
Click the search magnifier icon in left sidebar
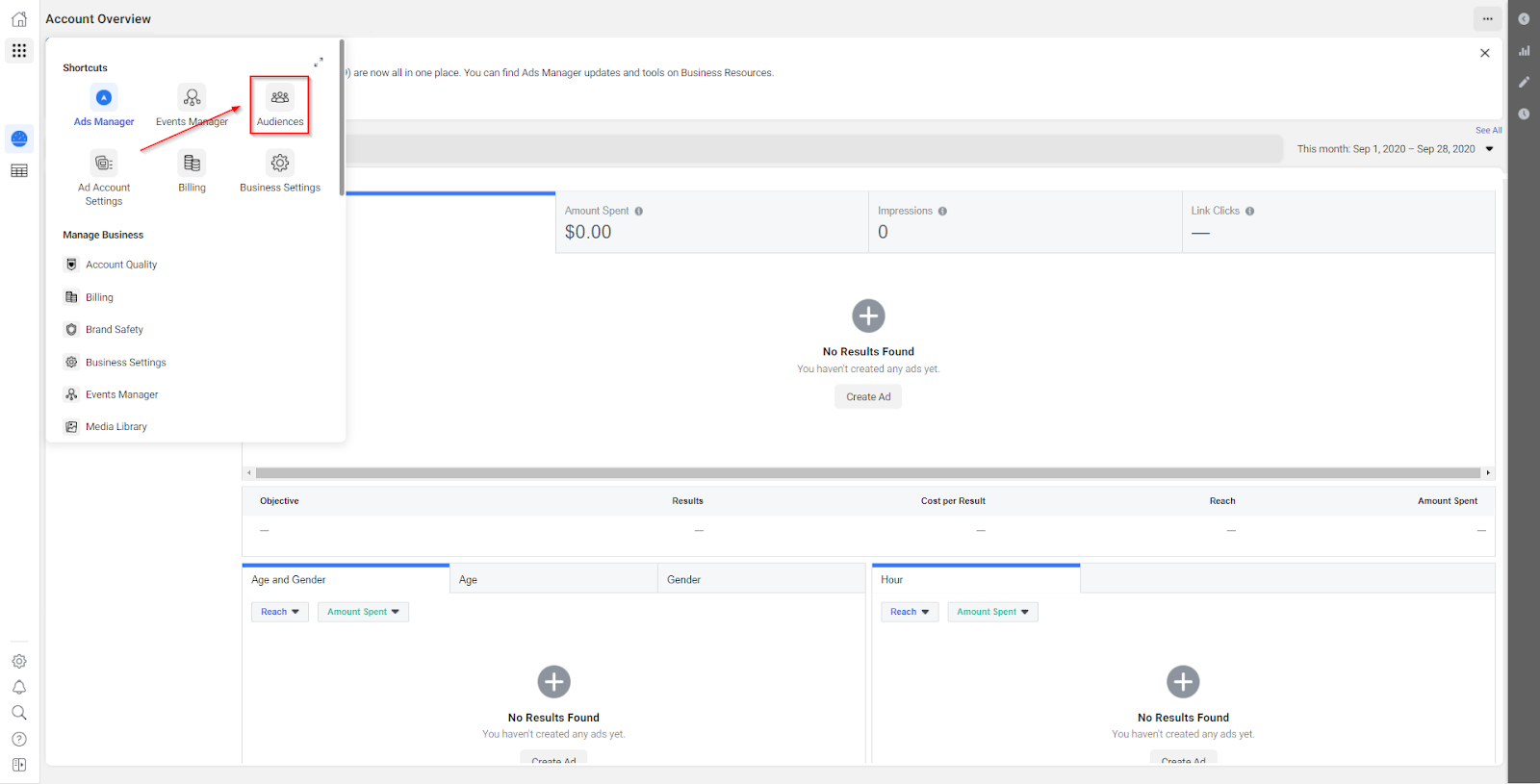point(19,713)
